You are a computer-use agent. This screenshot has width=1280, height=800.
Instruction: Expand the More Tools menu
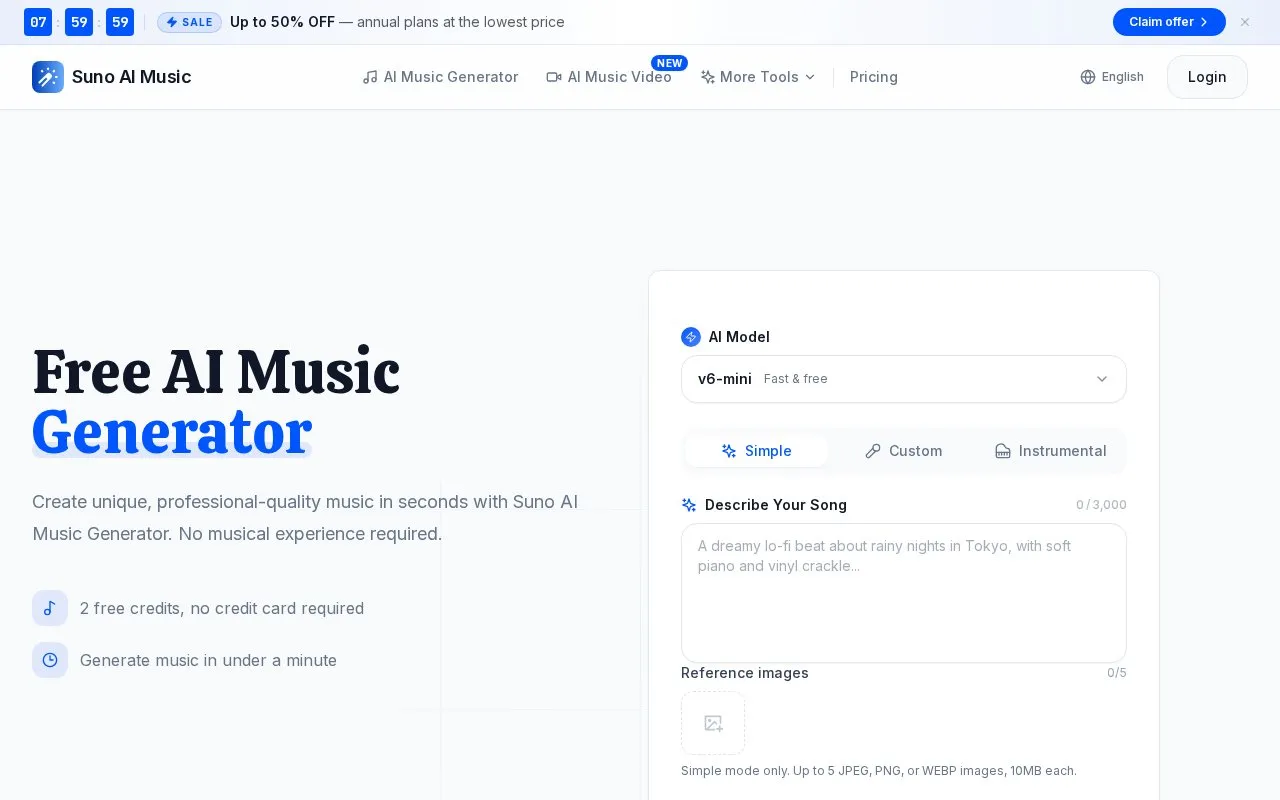tap(758, 77)
